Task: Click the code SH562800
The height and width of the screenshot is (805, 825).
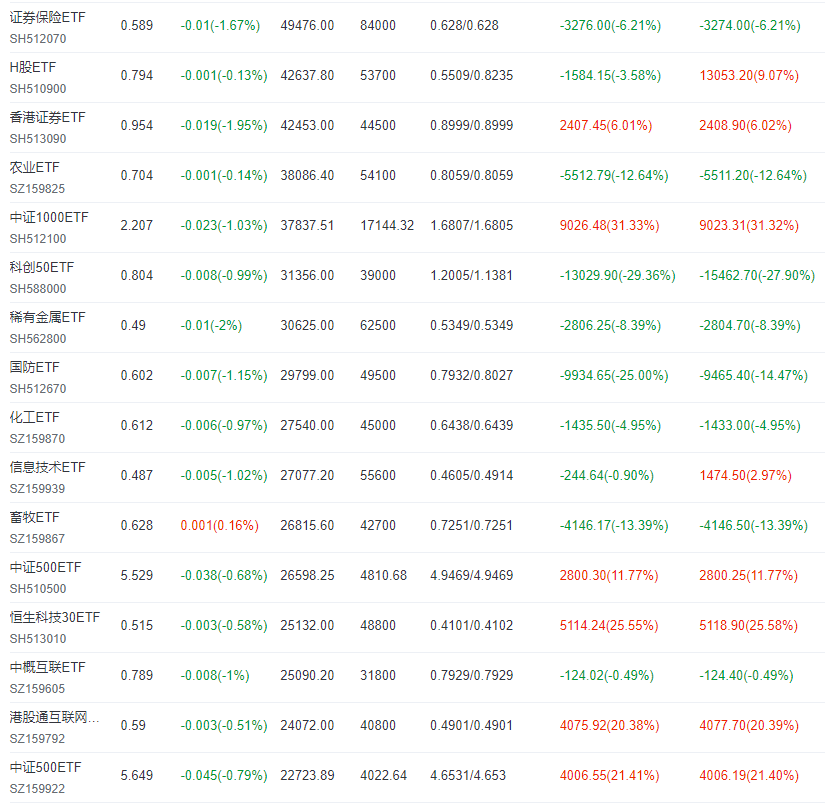Action: point(38,339)
